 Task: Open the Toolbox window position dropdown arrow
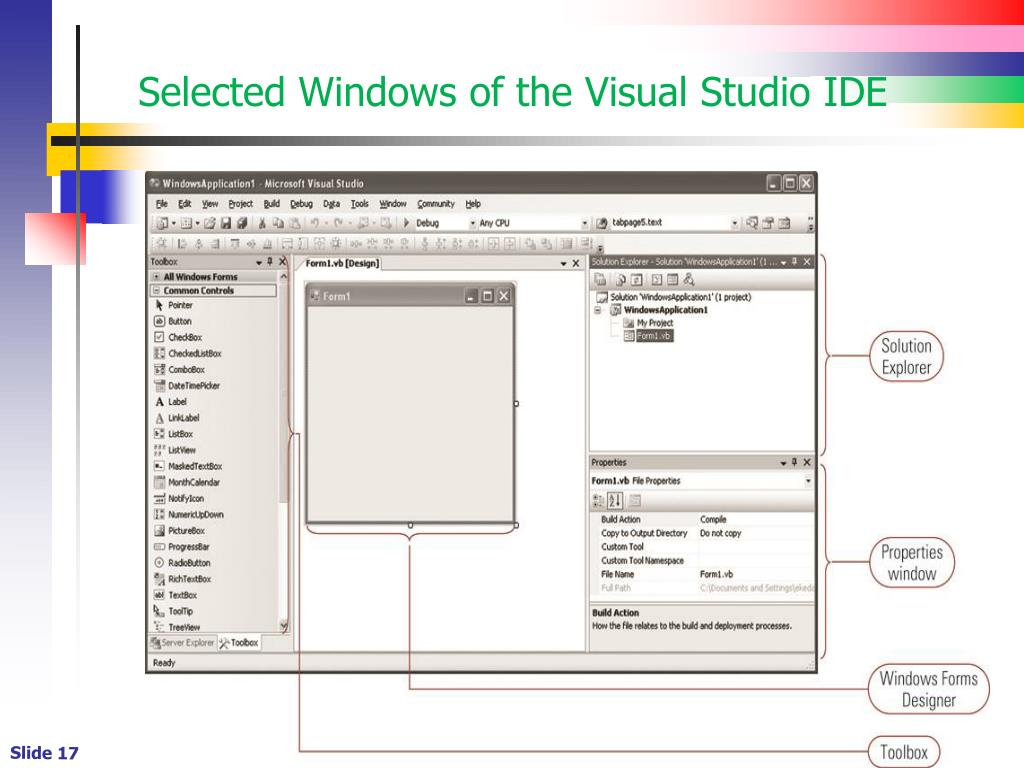[259, 263]
